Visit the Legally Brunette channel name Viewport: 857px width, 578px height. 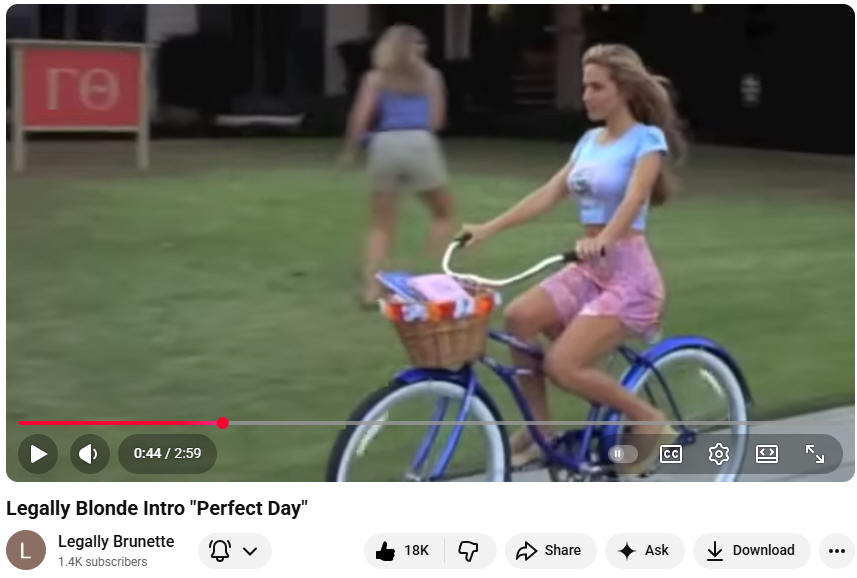116,541
